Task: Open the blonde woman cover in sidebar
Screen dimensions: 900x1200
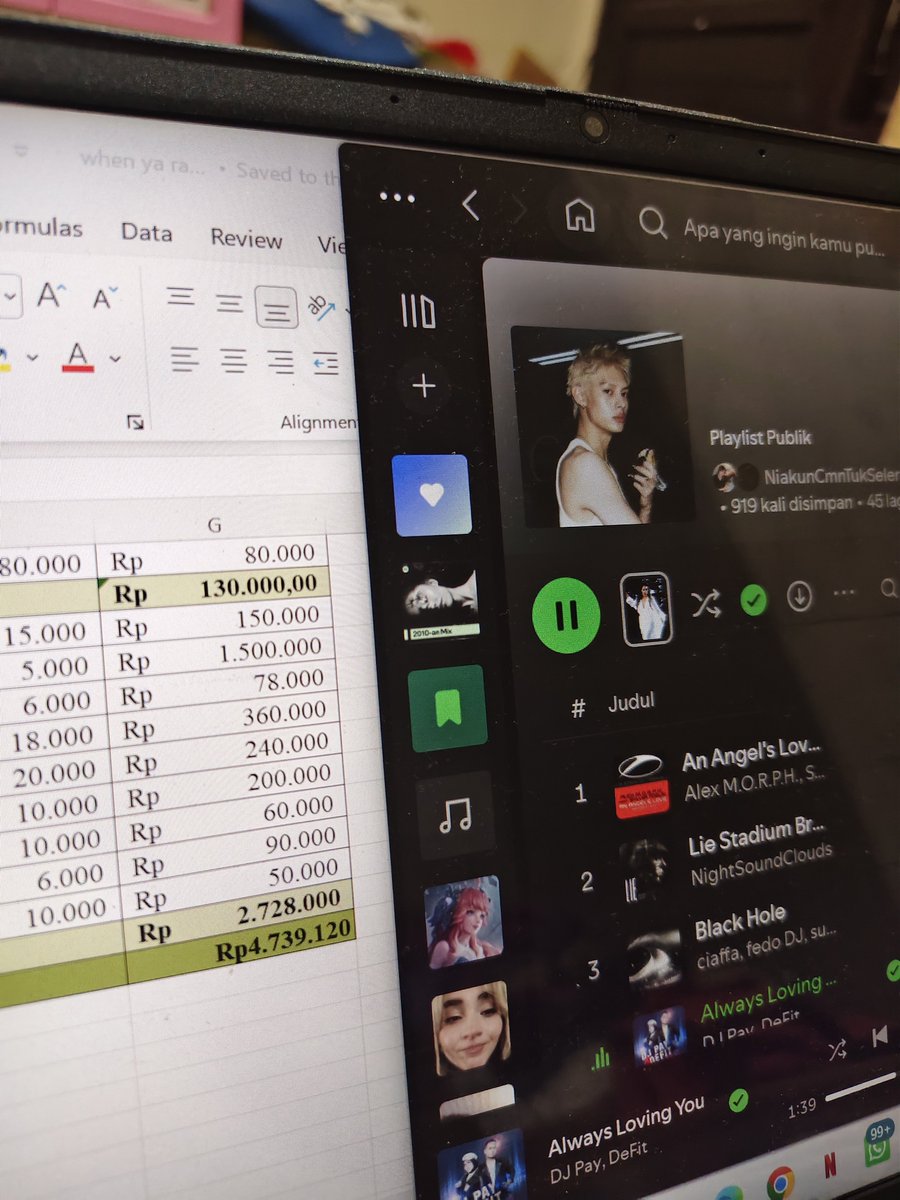Action: 470,1028
